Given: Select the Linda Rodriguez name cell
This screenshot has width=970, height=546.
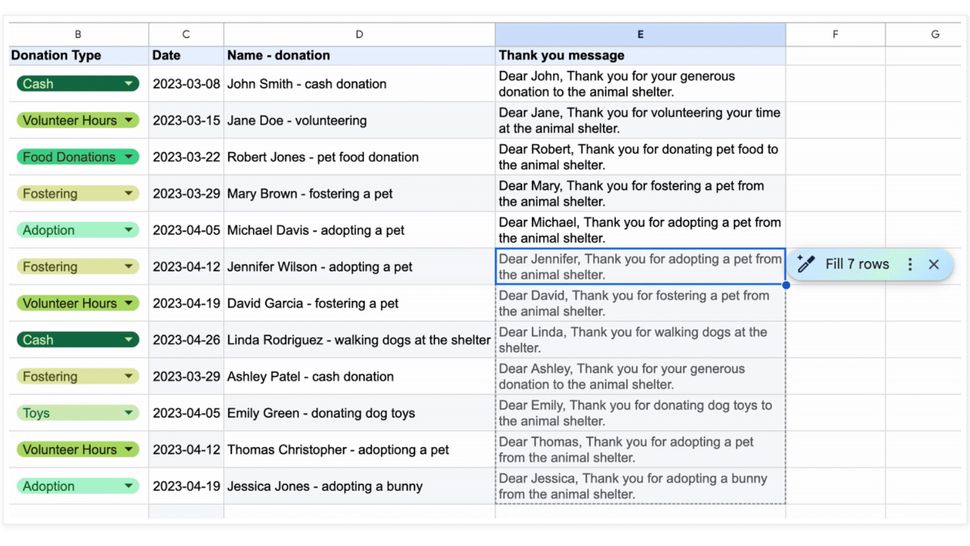Looking at the screenshot, I should coord(359,340).
